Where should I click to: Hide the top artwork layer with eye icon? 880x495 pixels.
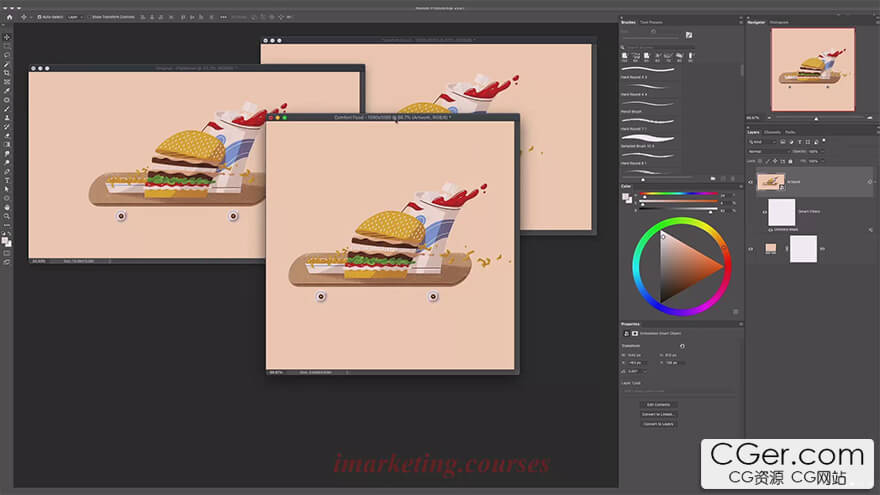(751, 182)
